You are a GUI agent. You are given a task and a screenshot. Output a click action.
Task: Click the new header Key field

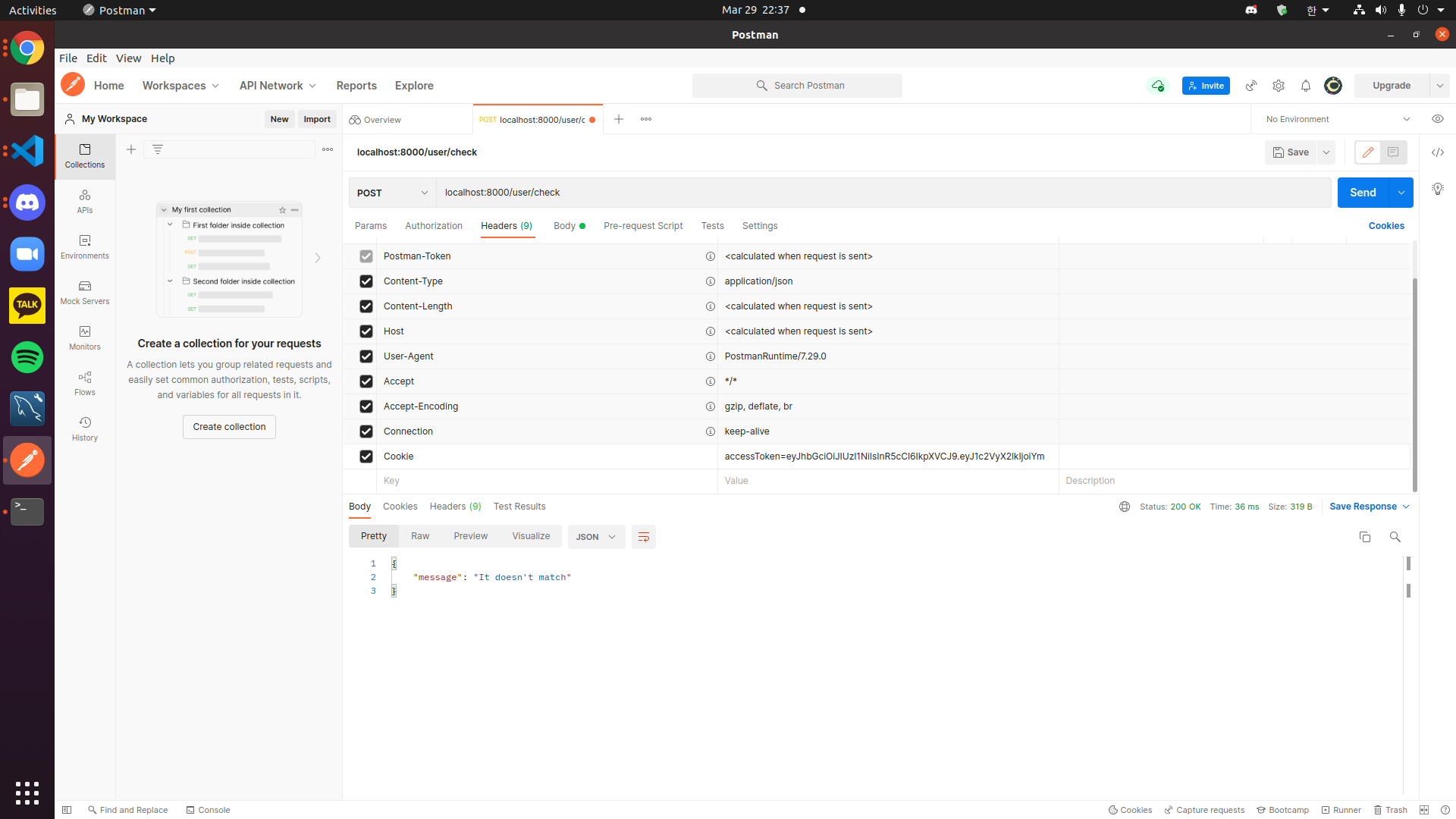tap(547, 481)
